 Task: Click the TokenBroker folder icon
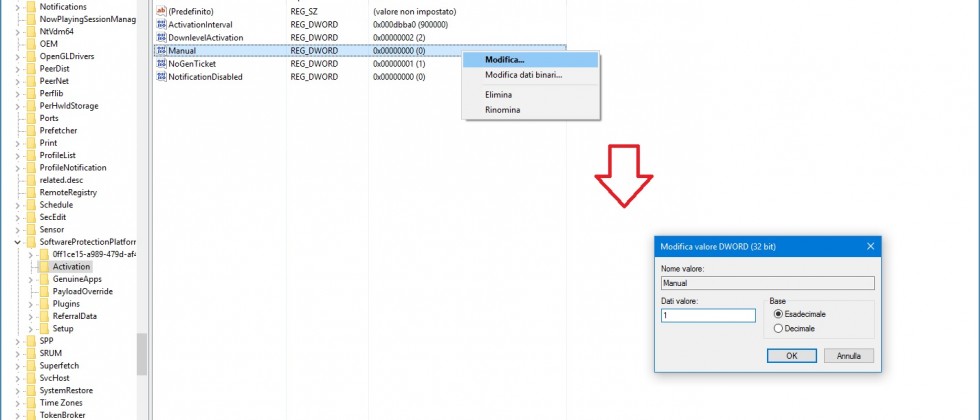(31, 415)
